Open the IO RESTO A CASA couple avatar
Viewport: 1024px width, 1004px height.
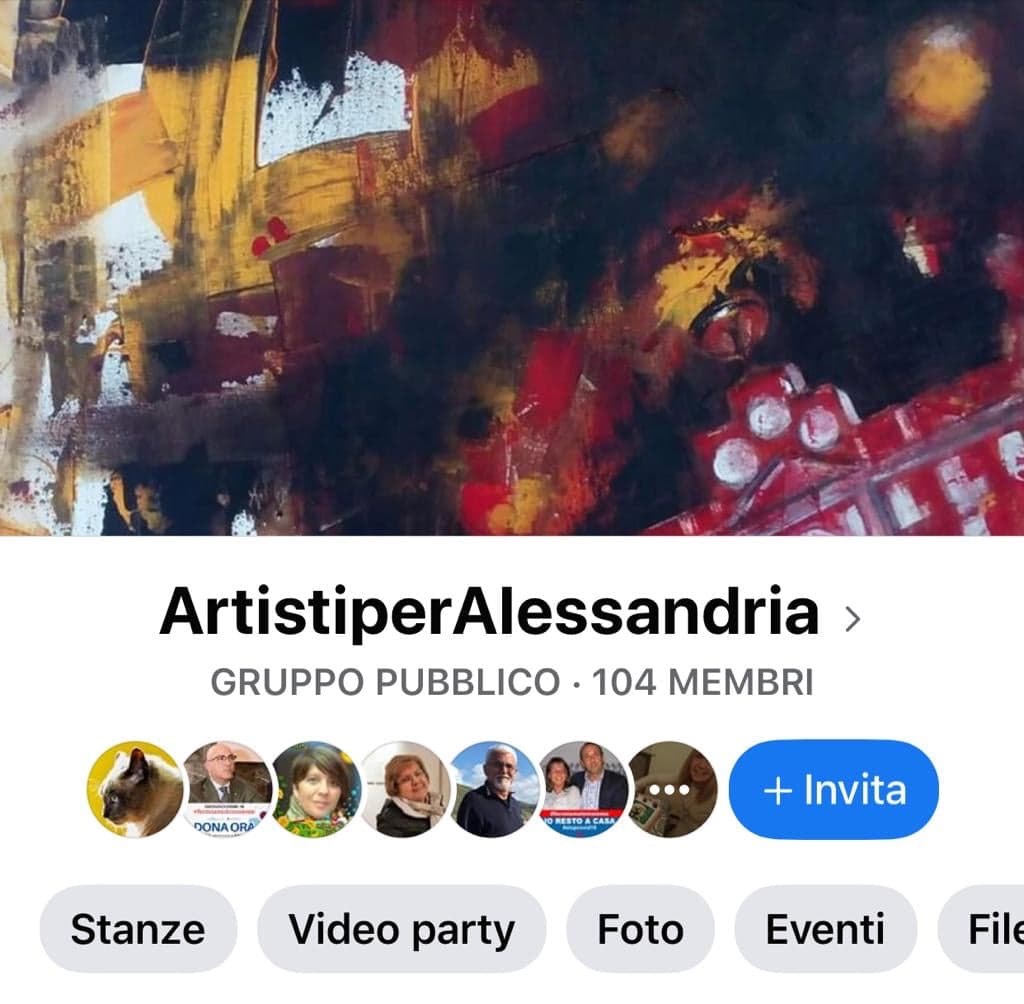pyautogui.click(x=583, y=789)
